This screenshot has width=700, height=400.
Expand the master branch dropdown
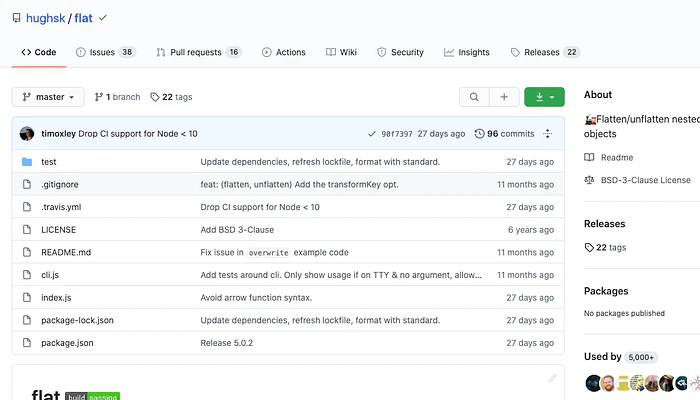pyautogui.click(x=48, y=97)
